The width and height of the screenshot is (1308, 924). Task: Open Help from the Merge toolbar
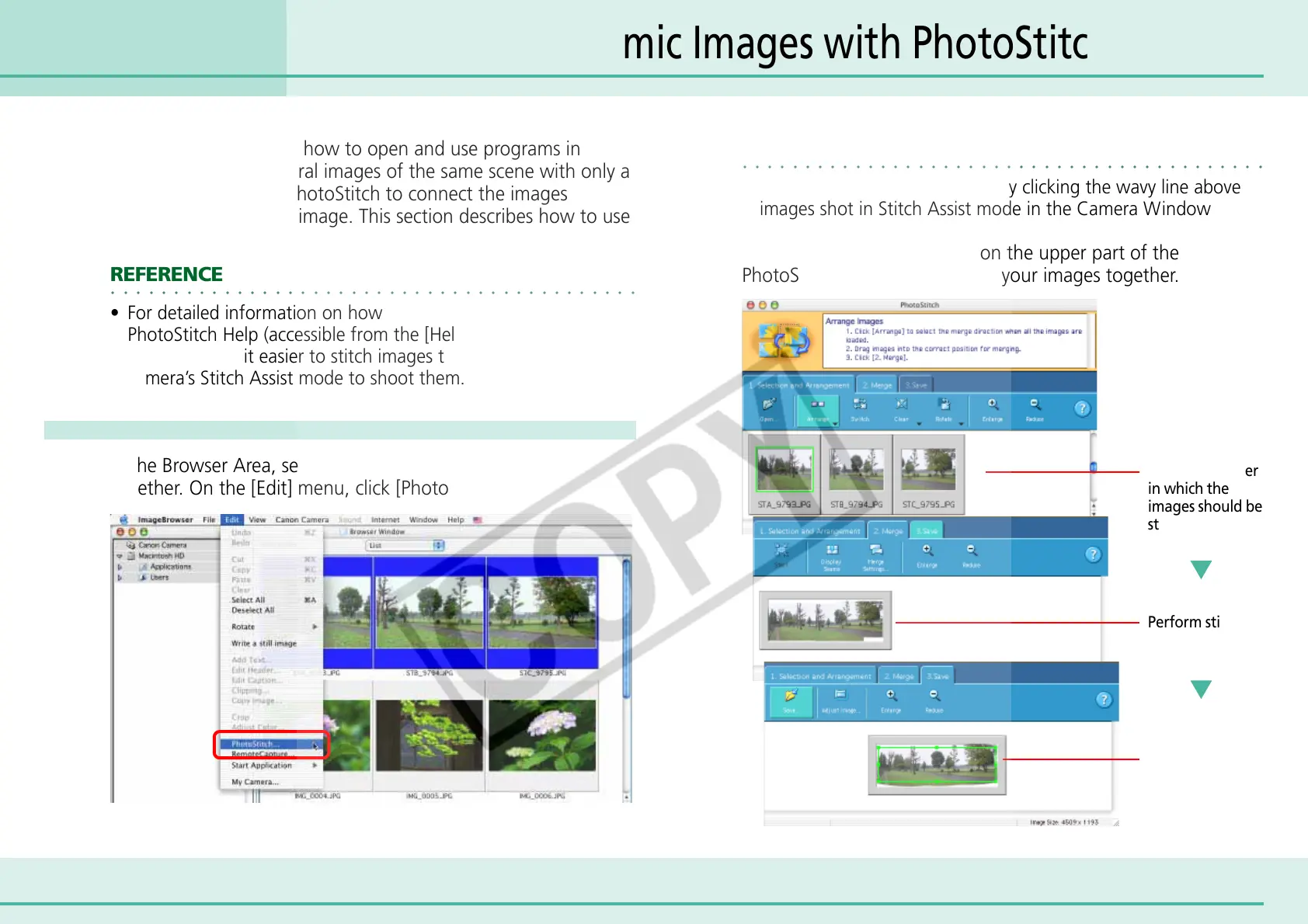(1093, 554)
